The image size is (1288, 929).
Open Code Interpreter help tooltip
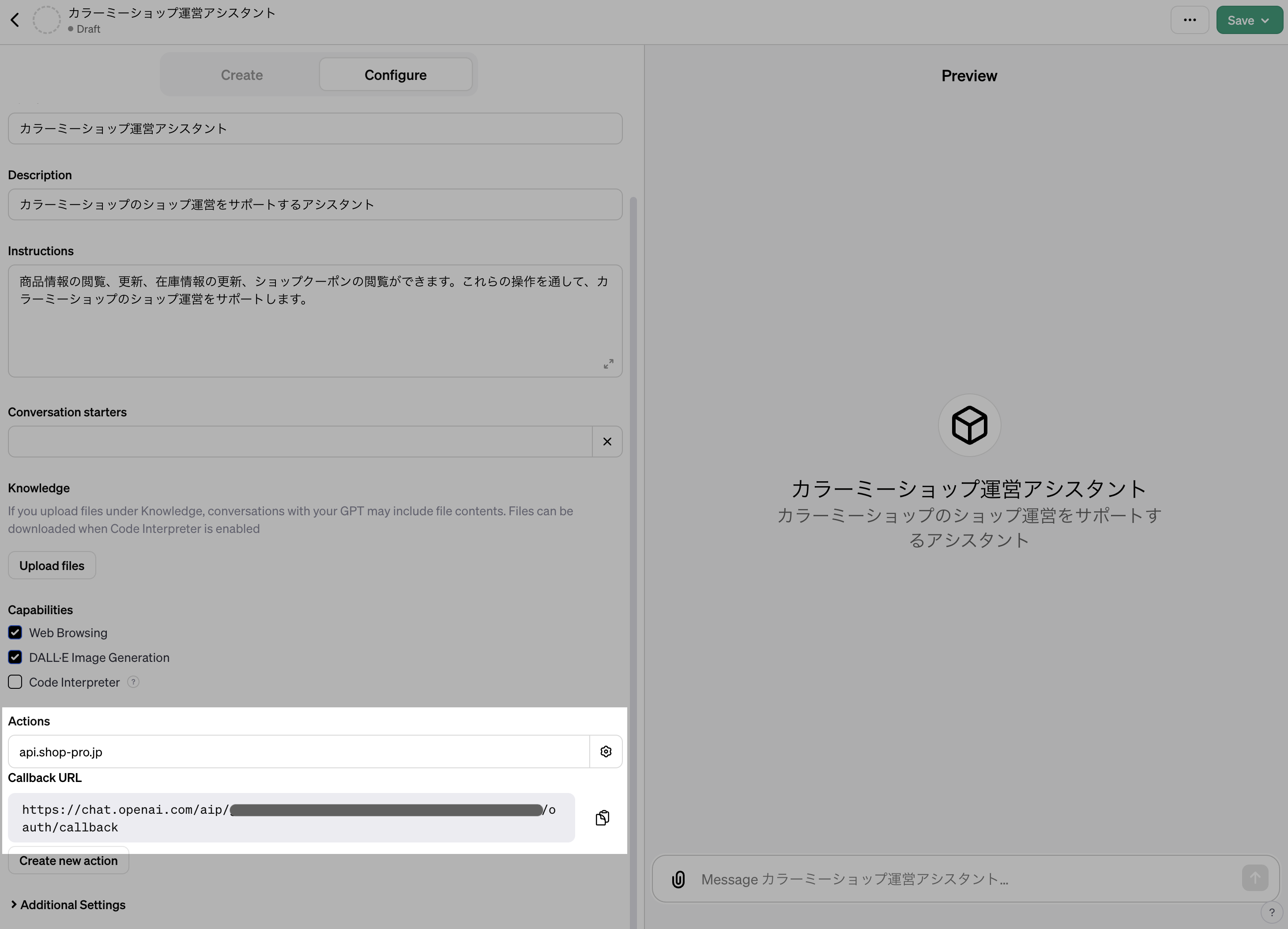133,682
